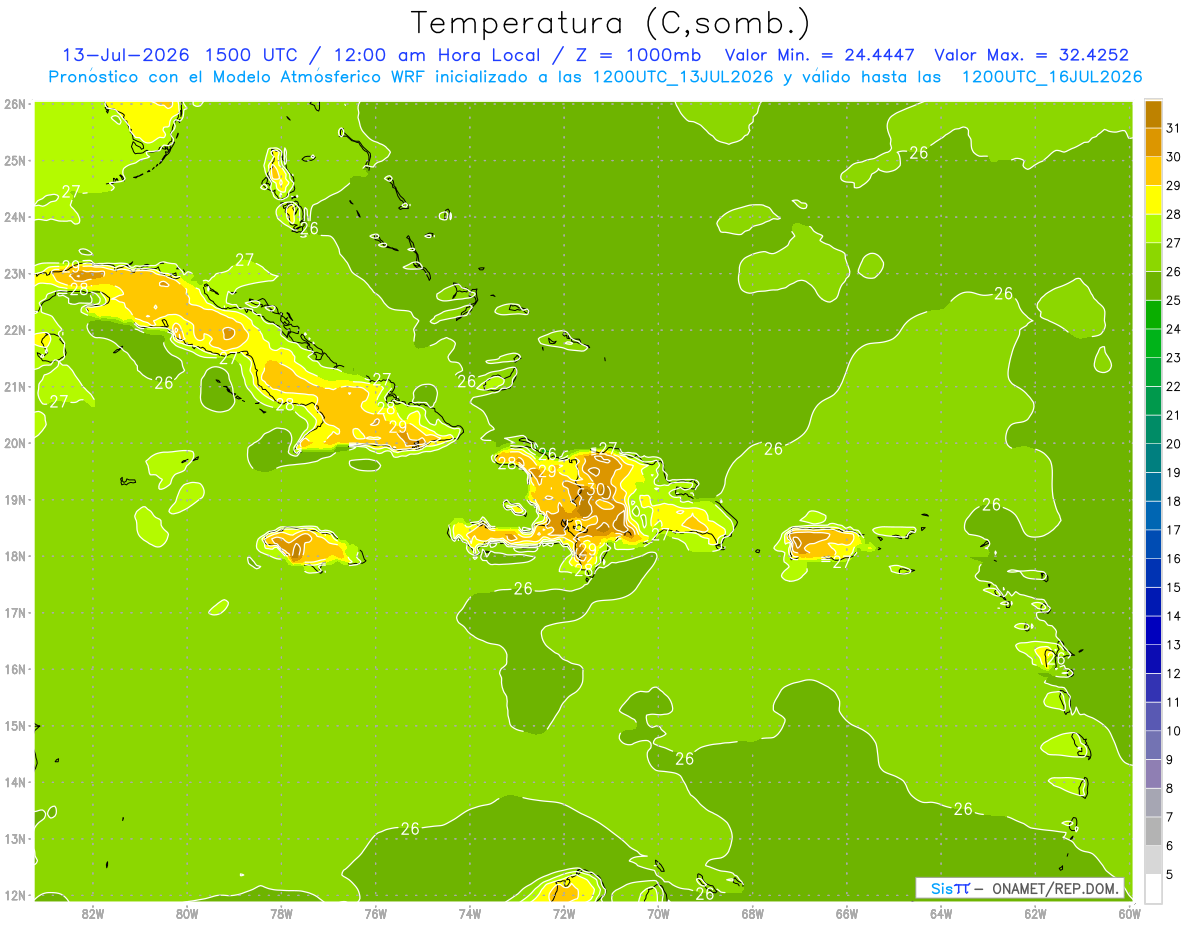Select "Valor Min. = 24.4447"
1200x927 pixels.
pos(820,55)
